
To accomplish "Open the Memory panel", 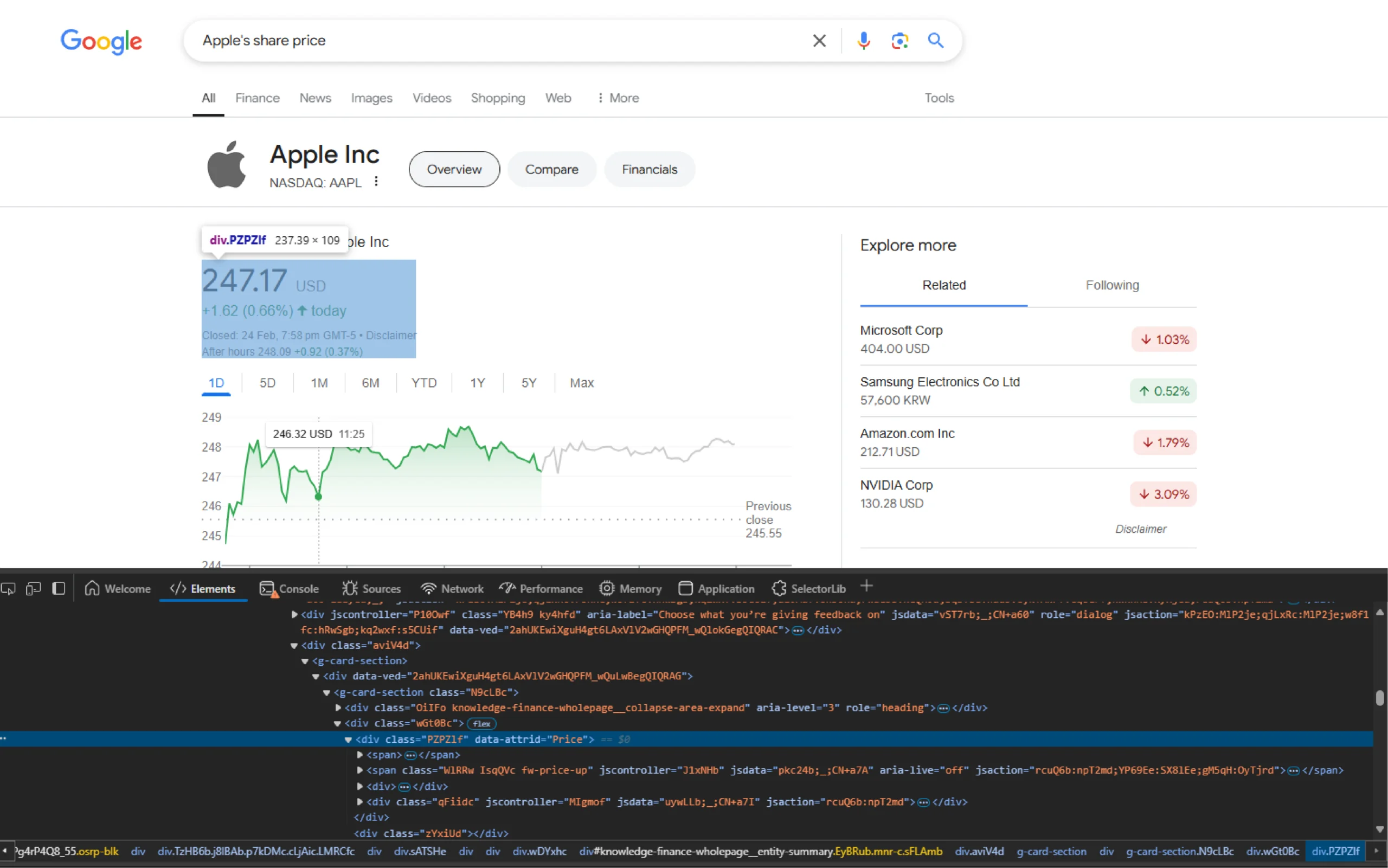I will [630, 588].
